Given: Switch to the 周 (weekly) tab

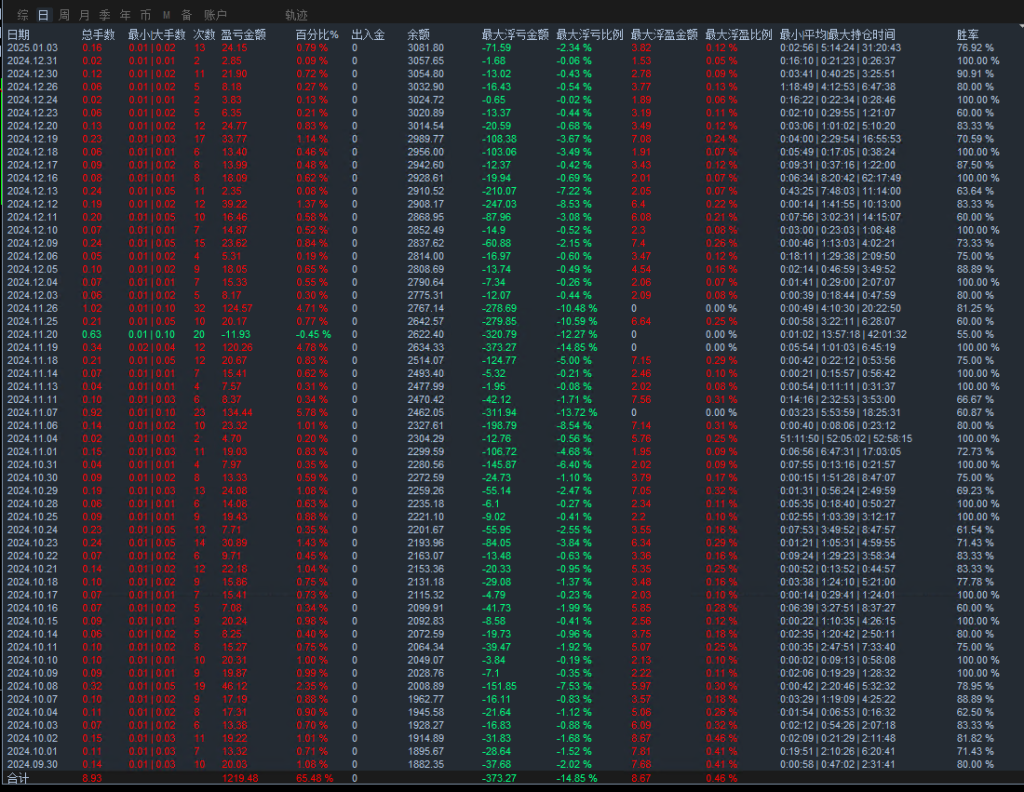Looking at the screenshot, I should click(64, 15).
